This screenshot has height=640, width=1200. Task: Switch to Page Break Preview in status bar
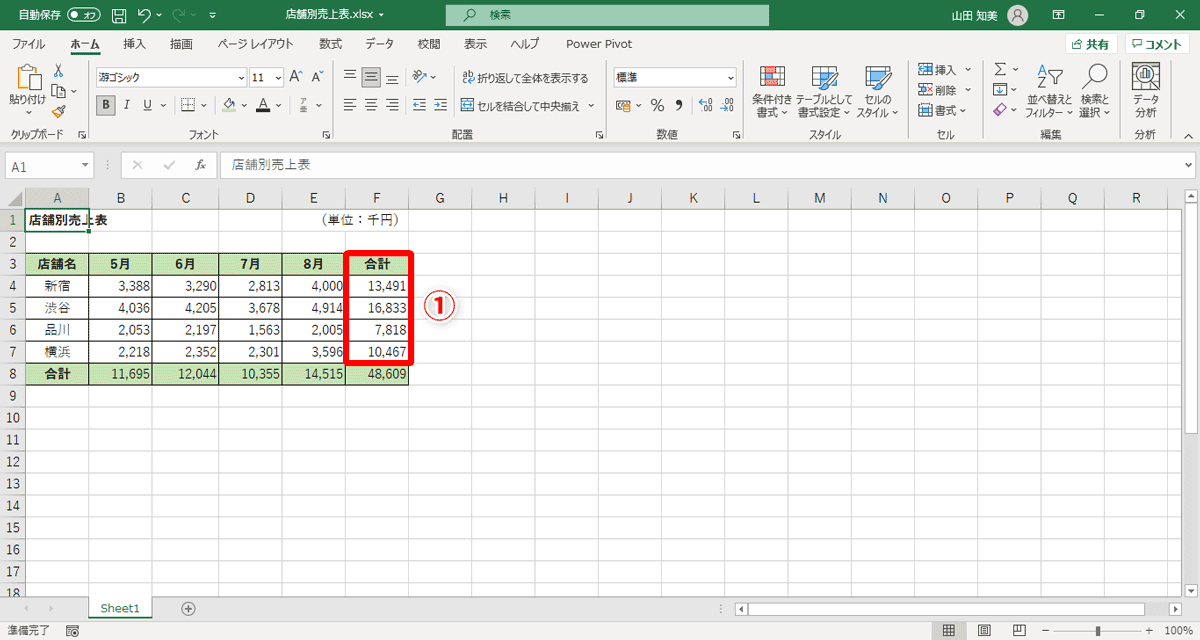[x=1018, y=631]
